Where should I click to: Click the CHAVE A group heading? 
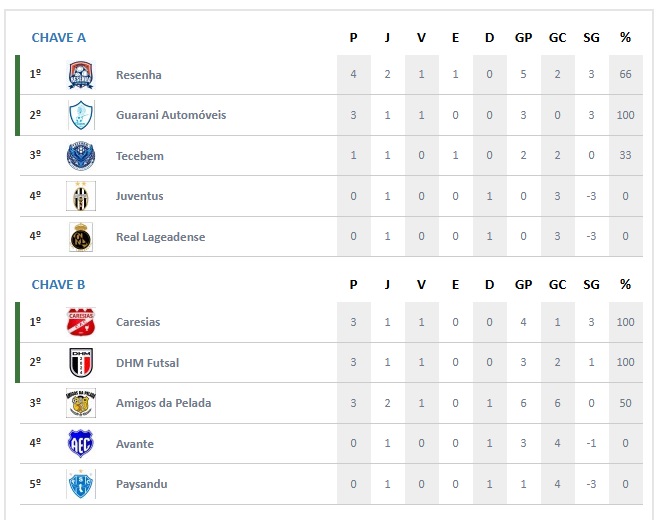59,38
